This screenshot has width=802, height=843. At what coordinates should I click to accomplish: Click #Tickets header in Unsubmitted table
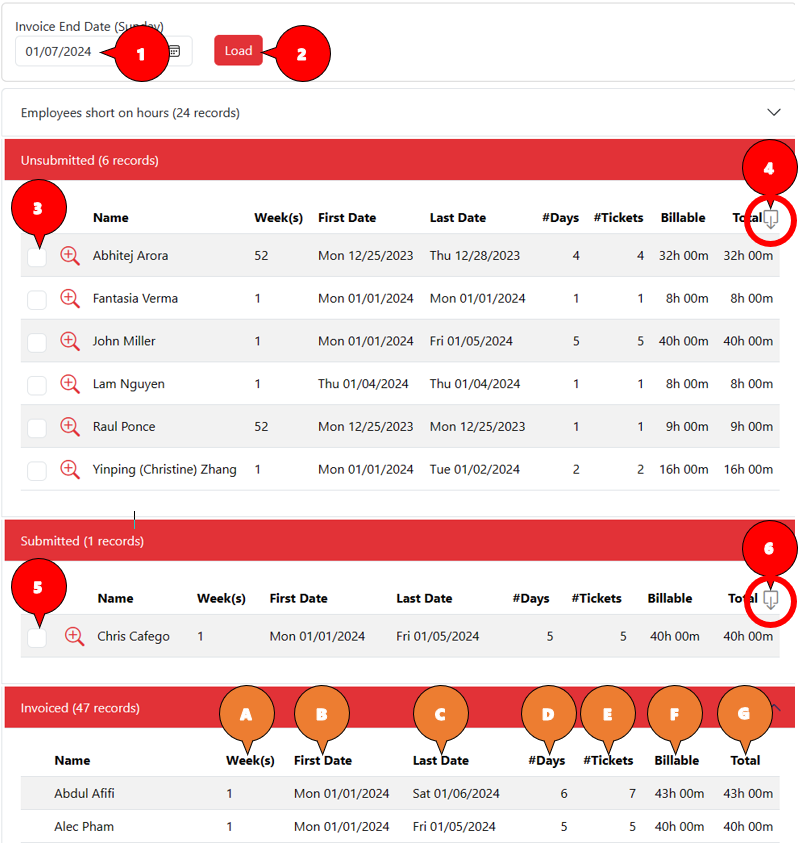pos(618,218)
